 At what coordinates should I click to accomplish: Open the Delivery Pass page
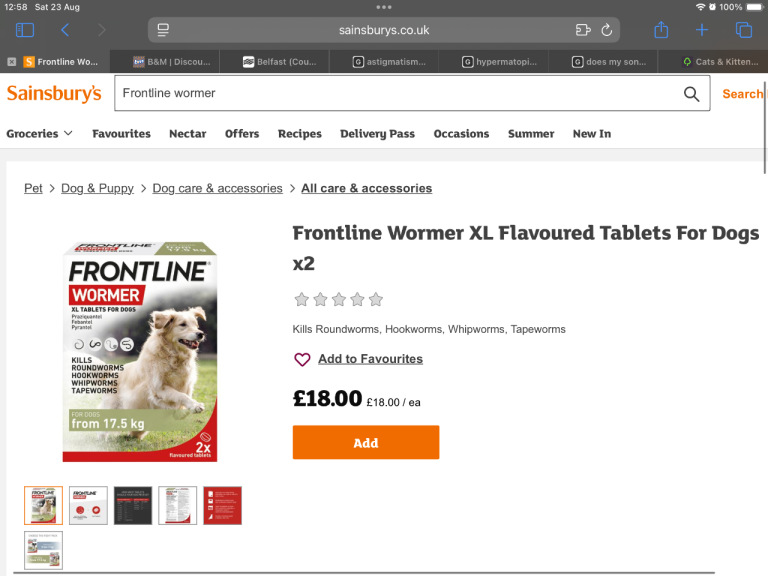coord(377,133)
